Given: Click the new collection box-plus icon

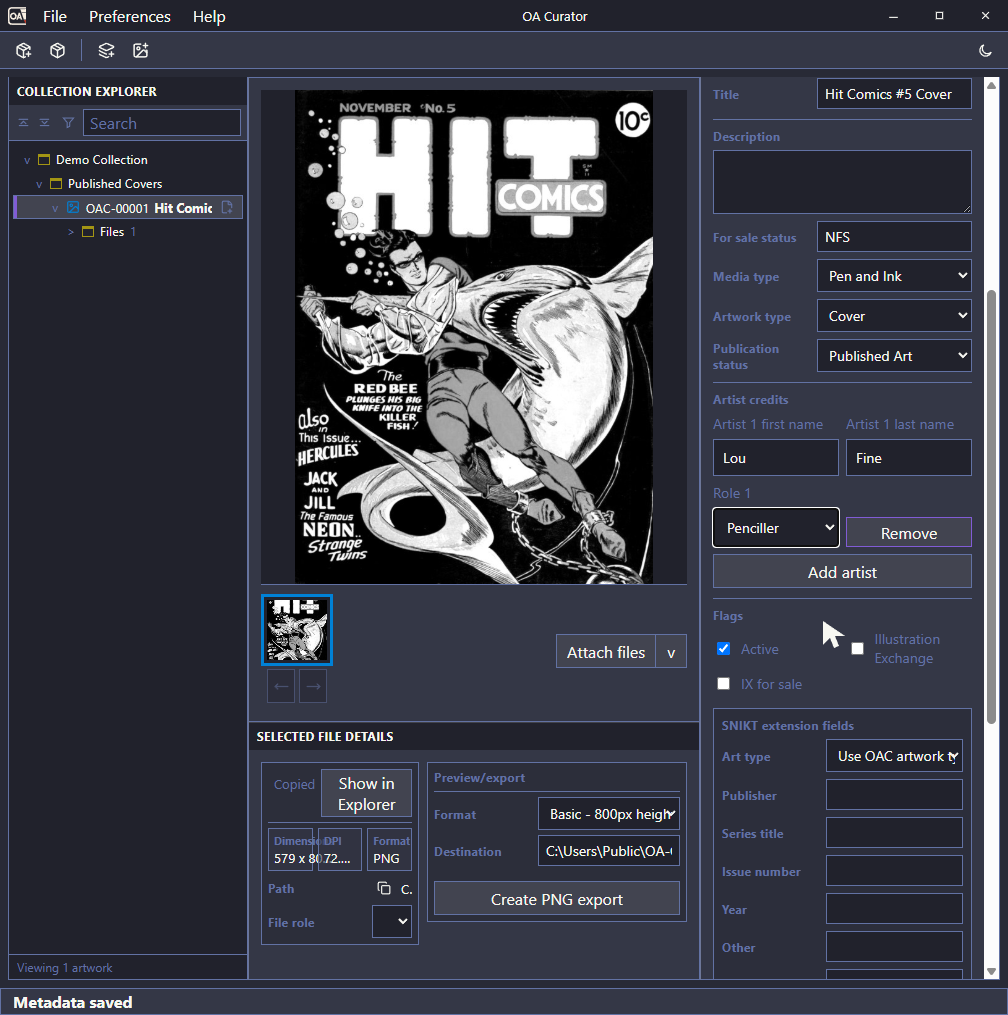Looking at the screenshot, I should (x=24, y=50).
